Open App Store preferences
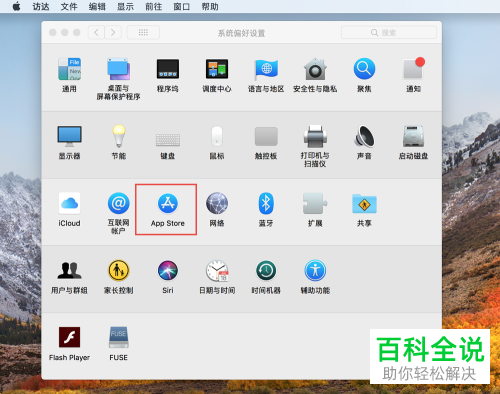500x394 pixels. pyautogui.click(x=168, y=209)
